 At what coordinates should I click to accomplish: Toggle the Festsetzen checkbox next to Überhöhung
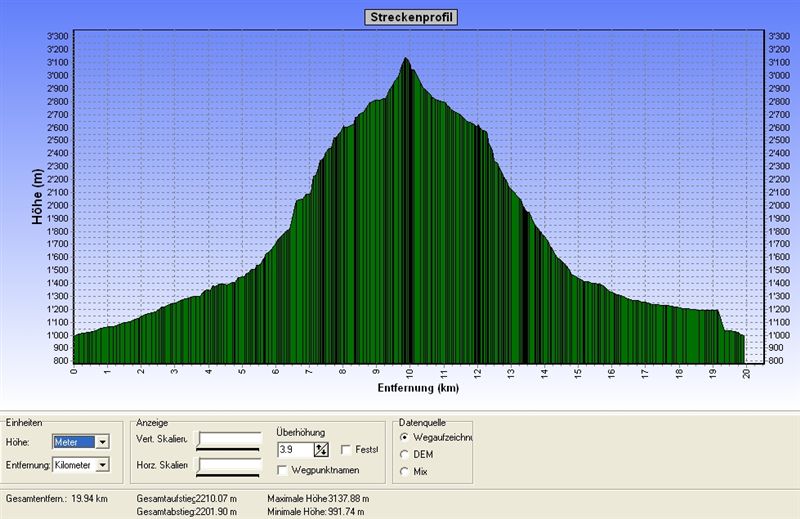(x=346, y=450)
